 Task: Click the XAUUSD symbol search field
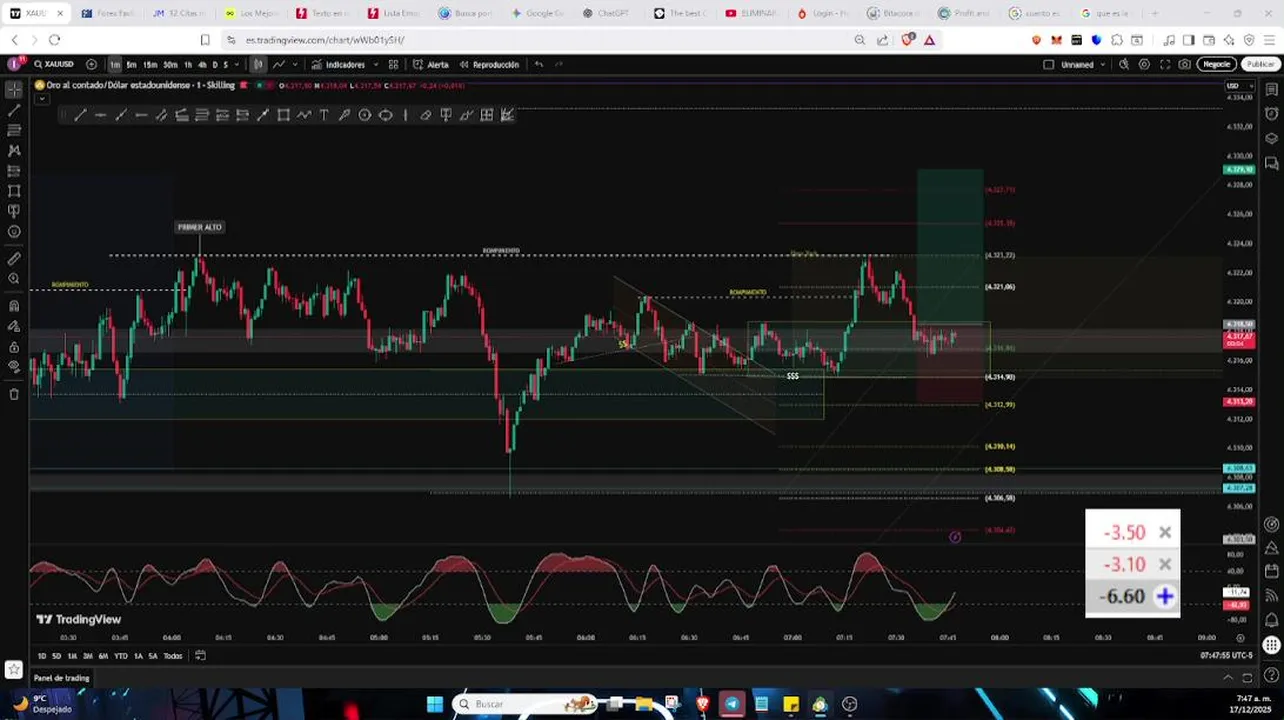point(55,64)
